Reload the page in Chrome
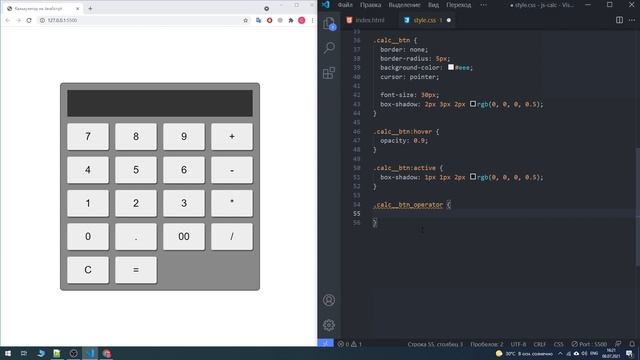 [29, 20]
